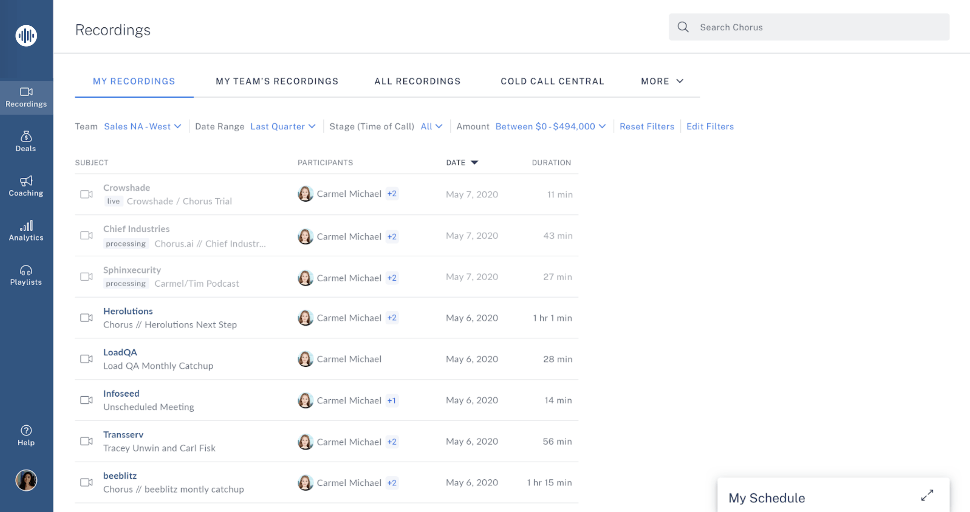
Task: Click the 'processing' badge on Chief Industries
Action: (x=126, y=244)
